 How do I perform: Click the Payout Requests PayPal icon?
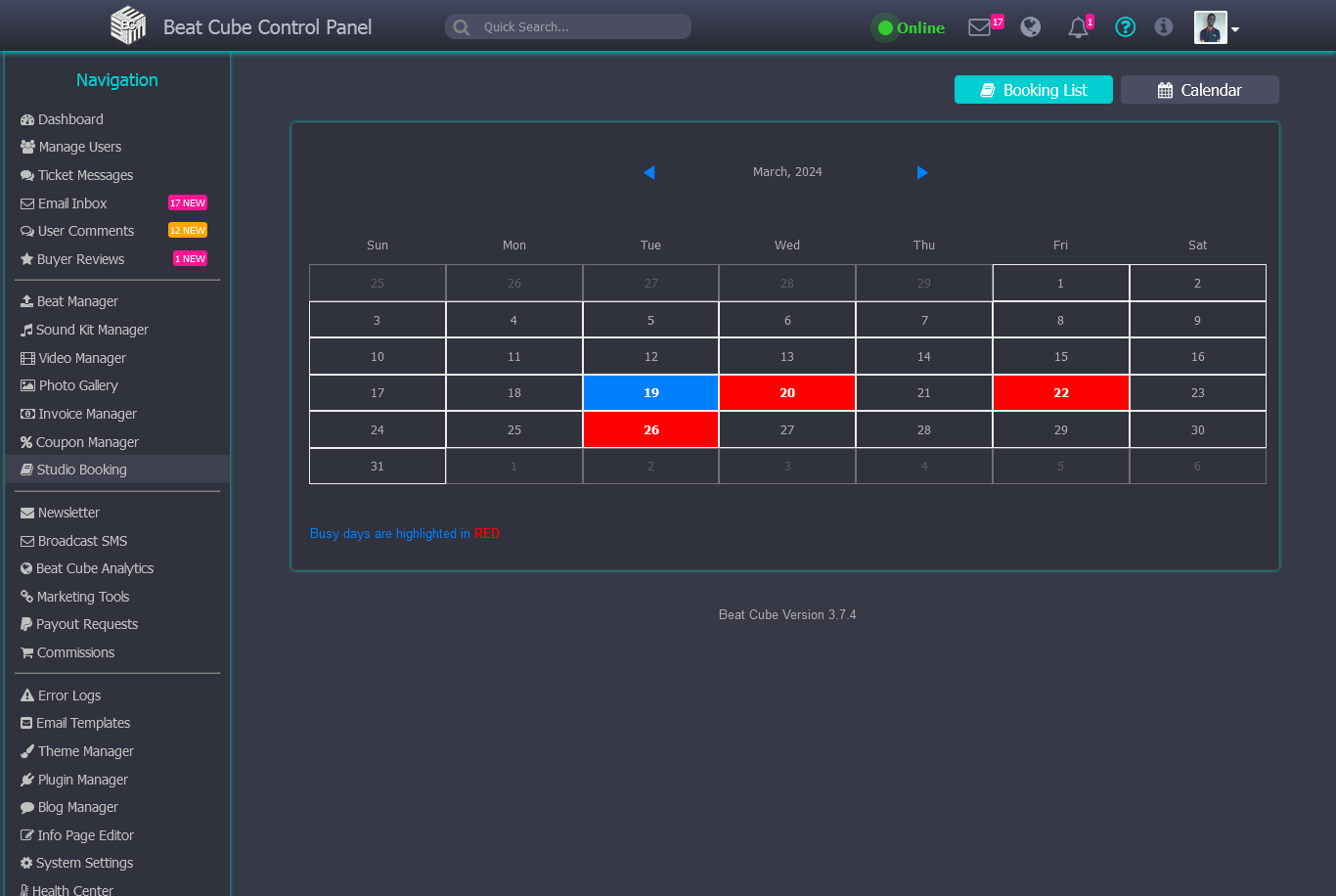point(27,624)
